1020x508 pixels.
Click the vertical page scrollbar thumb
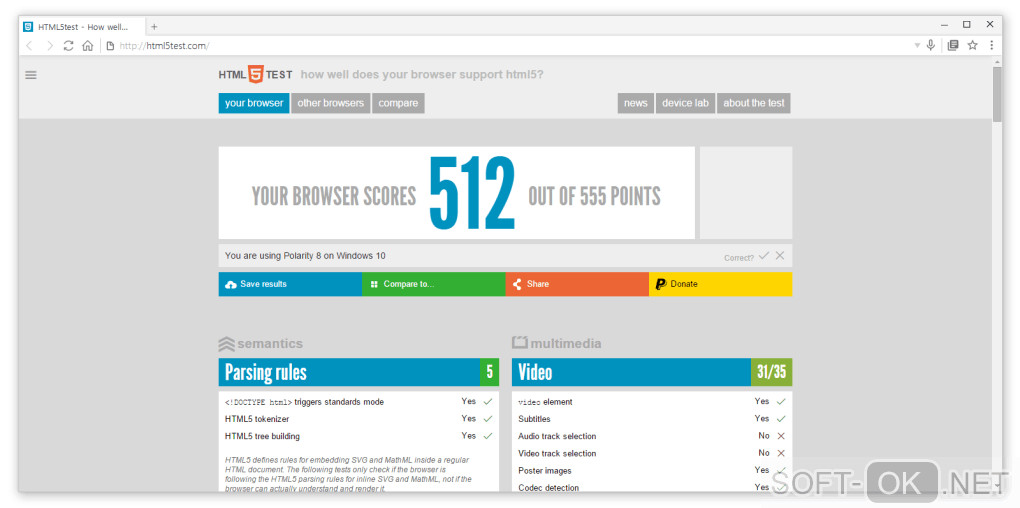998,94
